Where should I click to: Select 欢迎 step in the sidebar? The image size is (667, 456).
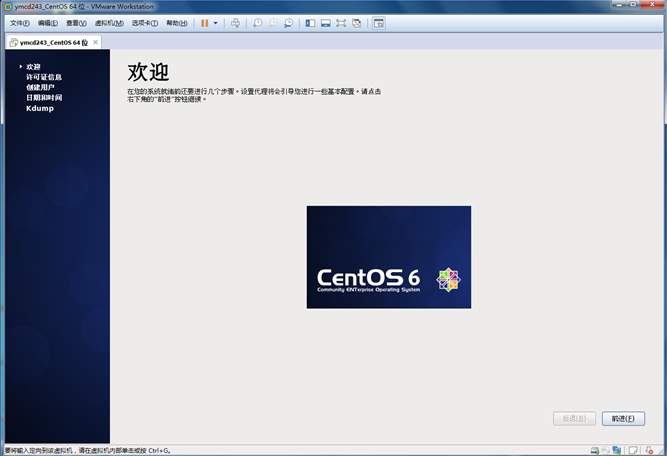click(33, 66)
